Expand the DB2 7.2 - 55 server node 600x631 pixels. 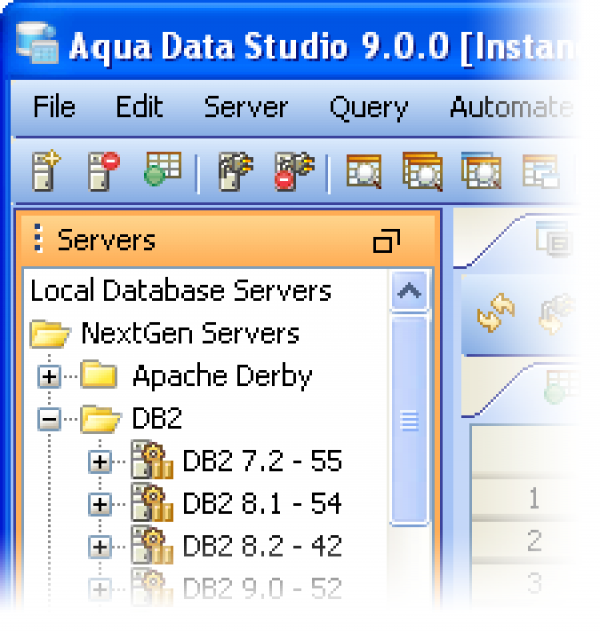click(x=100, y=462)
